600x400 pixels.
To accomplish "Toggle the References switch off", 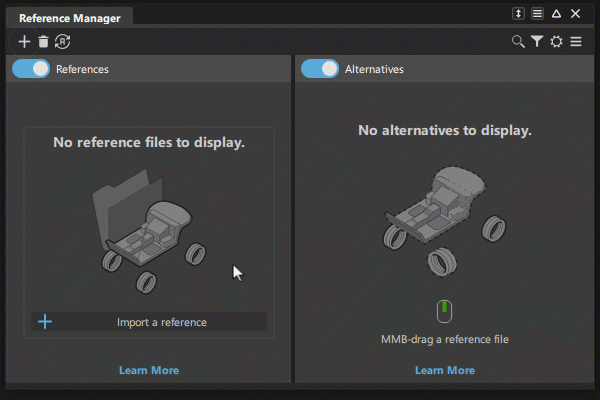I will [x=31, y=69].
